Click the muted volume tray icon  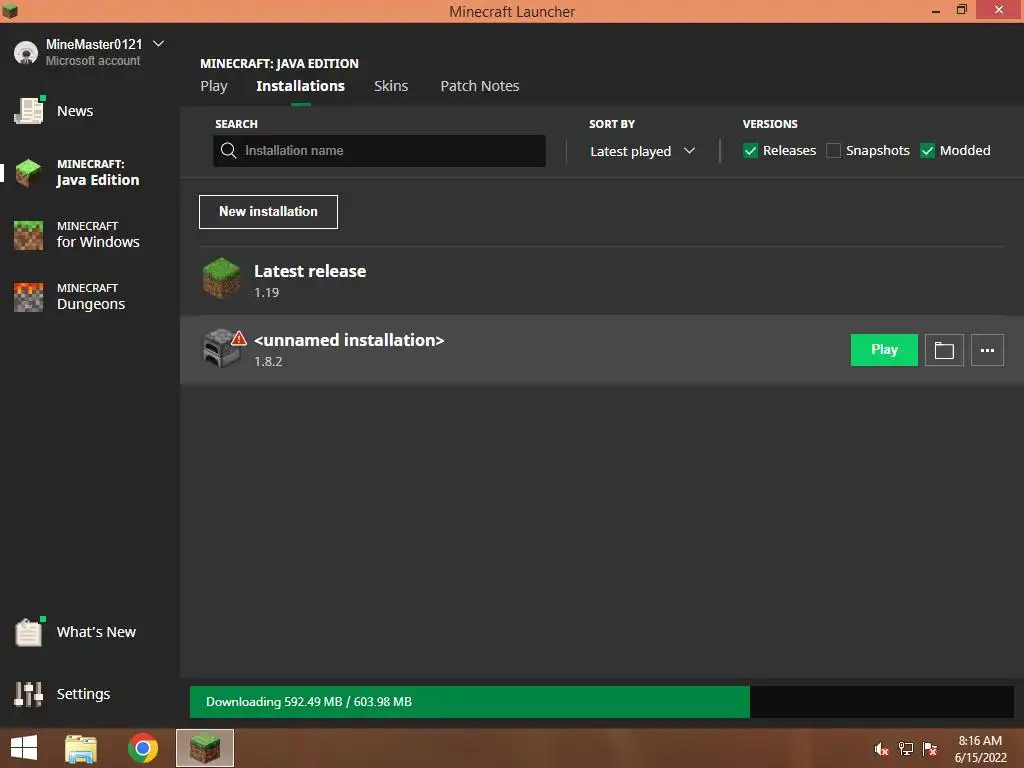pos(881,749)
